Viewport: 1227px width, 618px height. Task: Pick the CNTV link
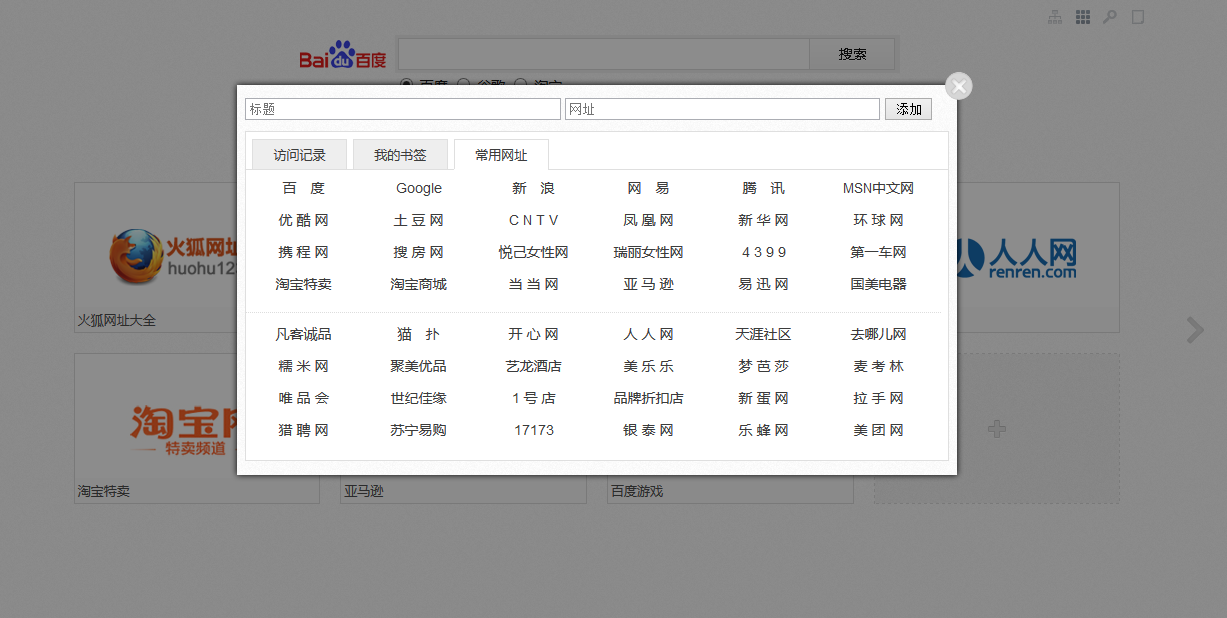pos(534,220)
